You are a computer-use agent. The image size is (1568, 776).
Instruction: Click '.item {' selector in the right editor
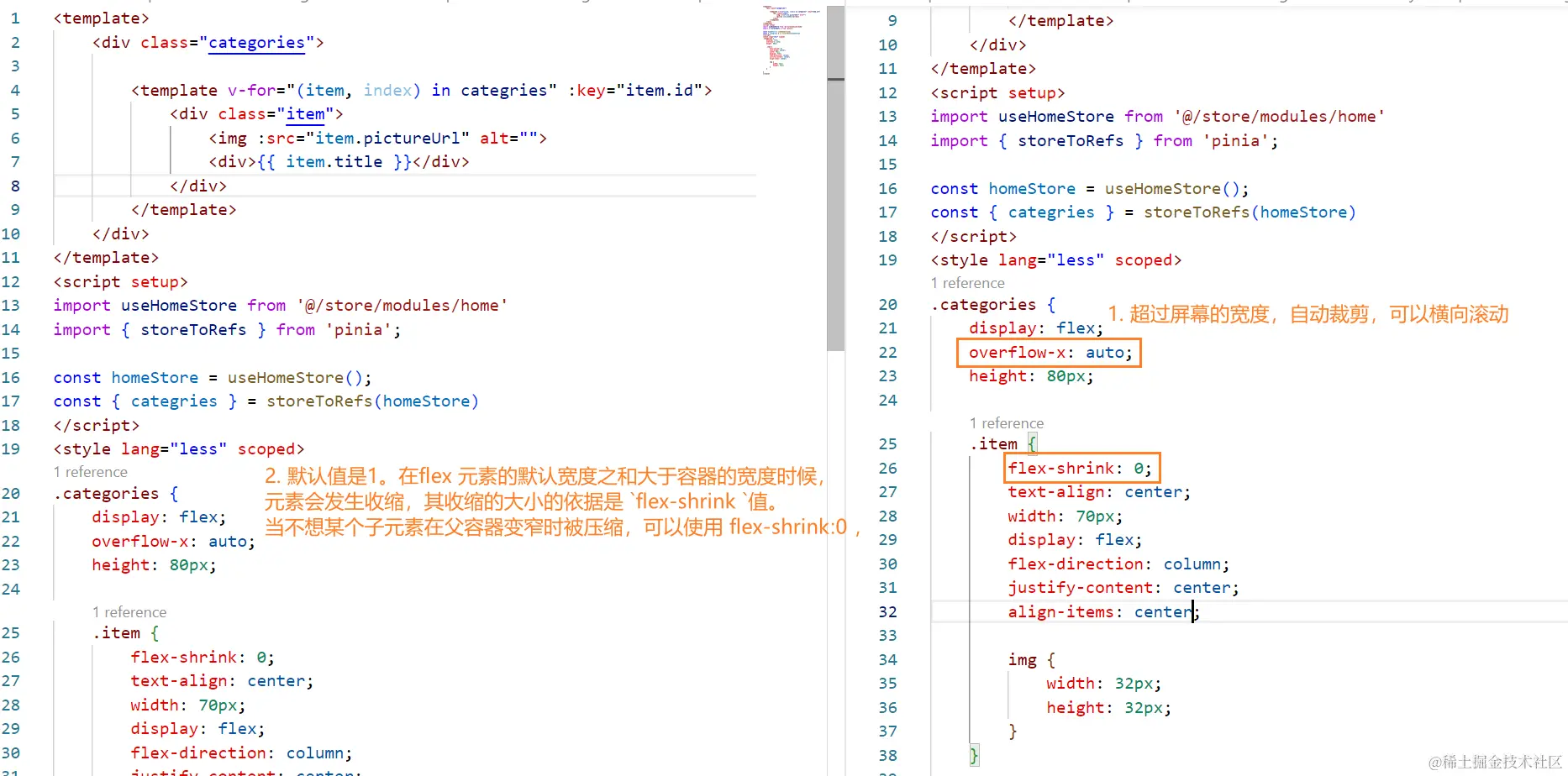(x=1003, y=444)
